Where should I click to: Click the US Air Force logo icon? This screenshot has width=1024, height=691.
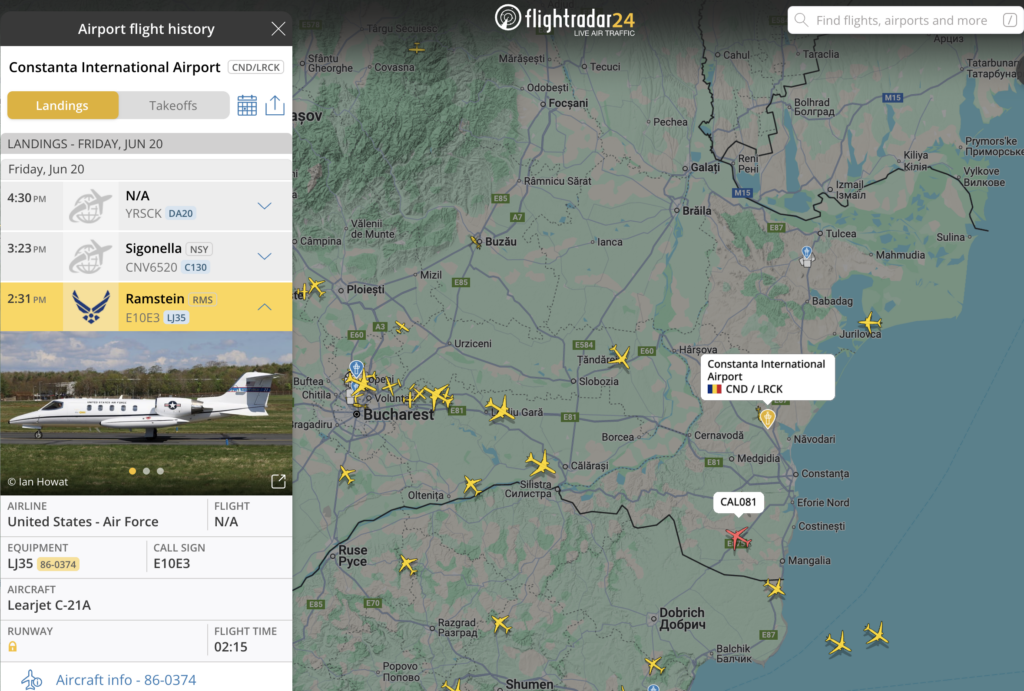pos(91,307)
